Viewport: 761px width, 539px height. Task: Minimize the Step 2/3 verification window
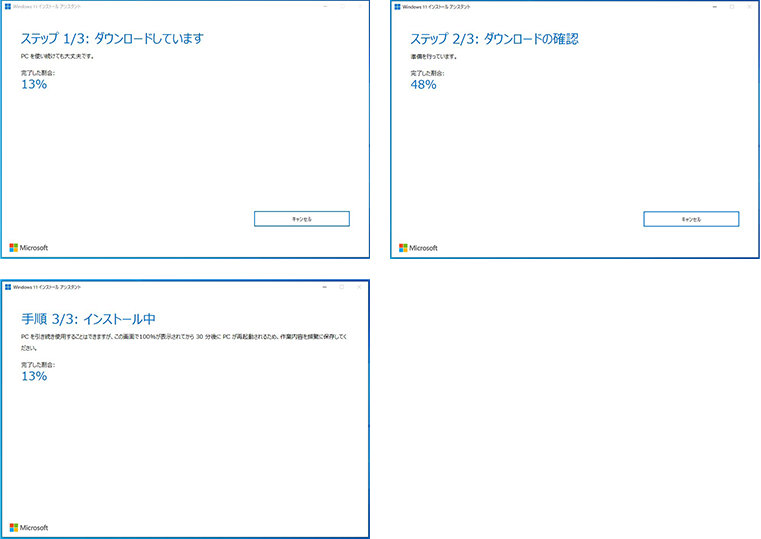pyautogui.click(x=715, y=7)
